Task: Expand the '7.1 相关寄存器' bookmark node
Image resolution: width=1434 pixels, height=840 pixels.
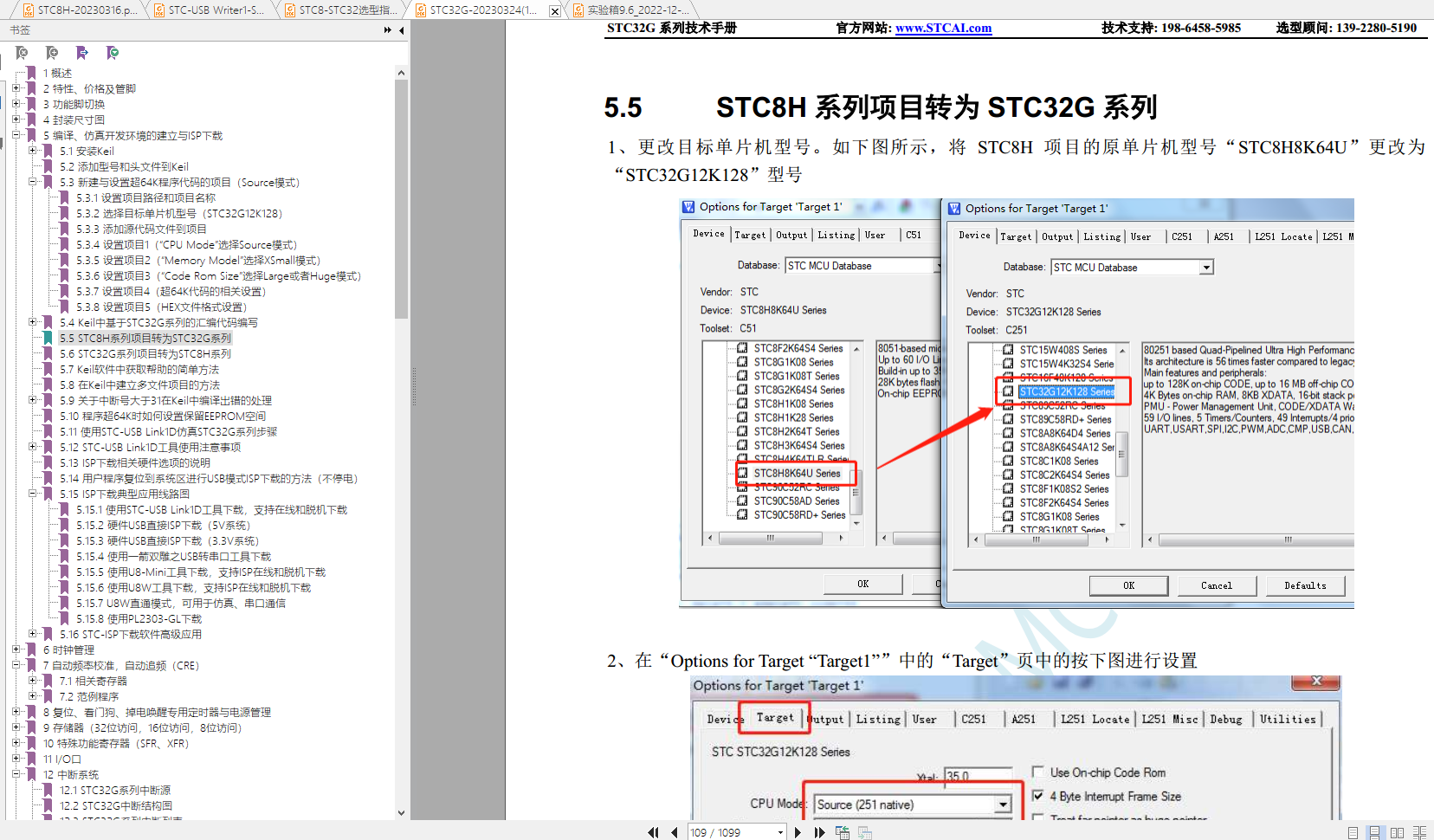Action: [32, 681]
